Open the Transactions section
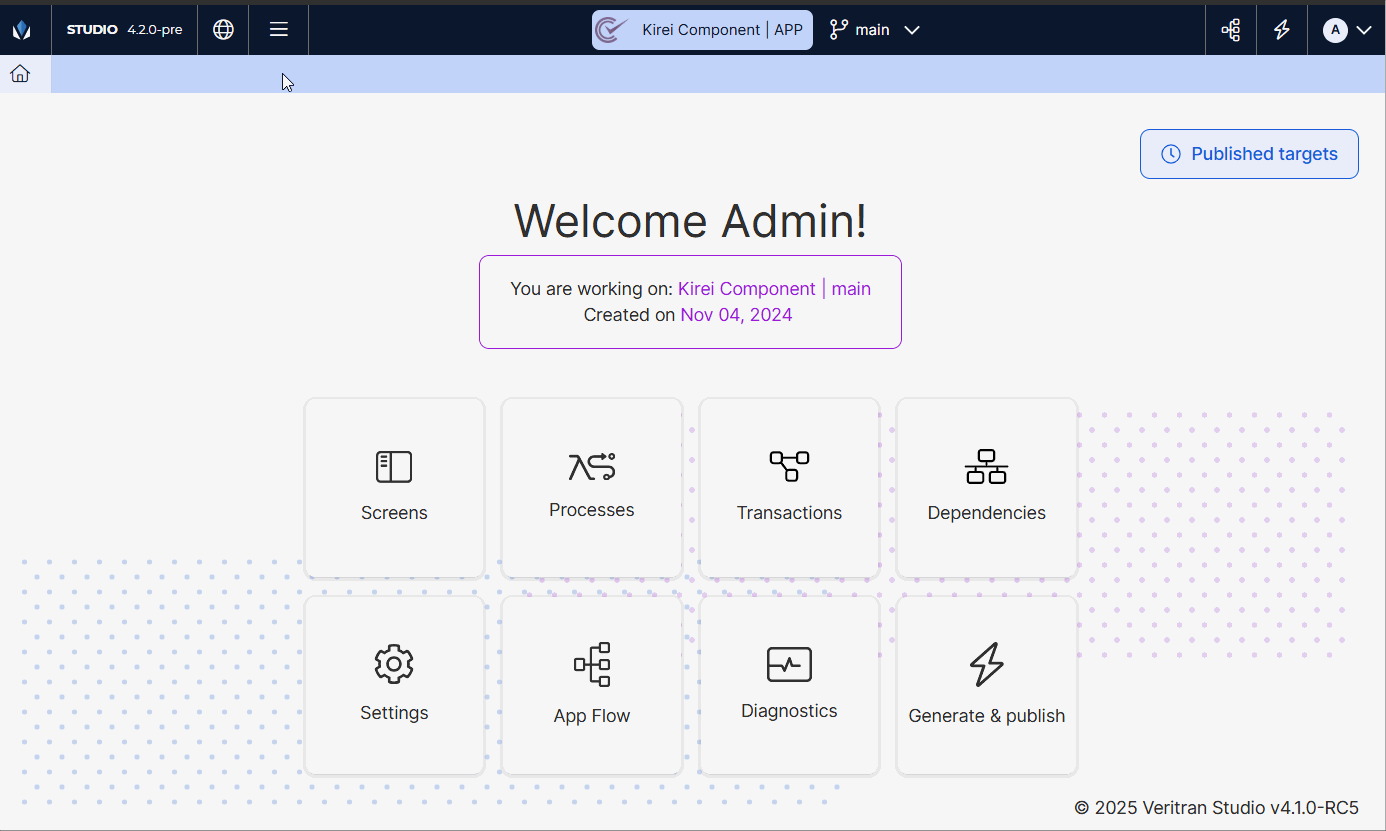The image size is (1386, 831). tap(789, 488)
